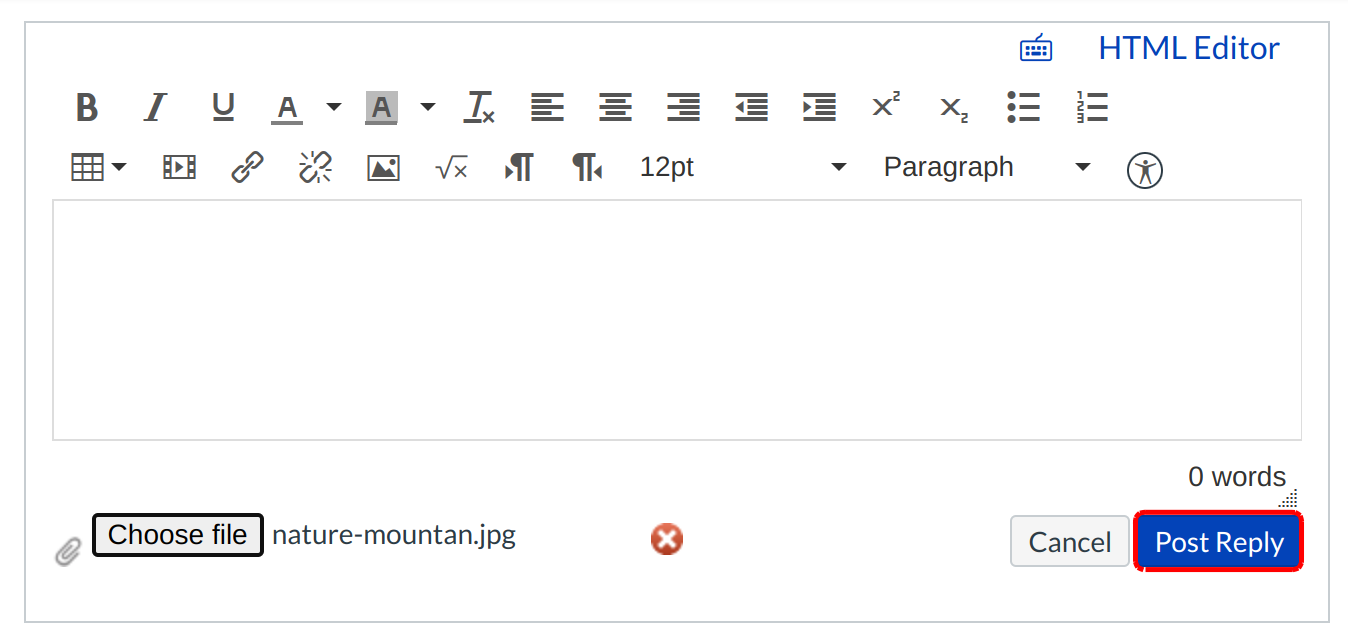
Task: Embed a media recording
Action: (178, 167)
